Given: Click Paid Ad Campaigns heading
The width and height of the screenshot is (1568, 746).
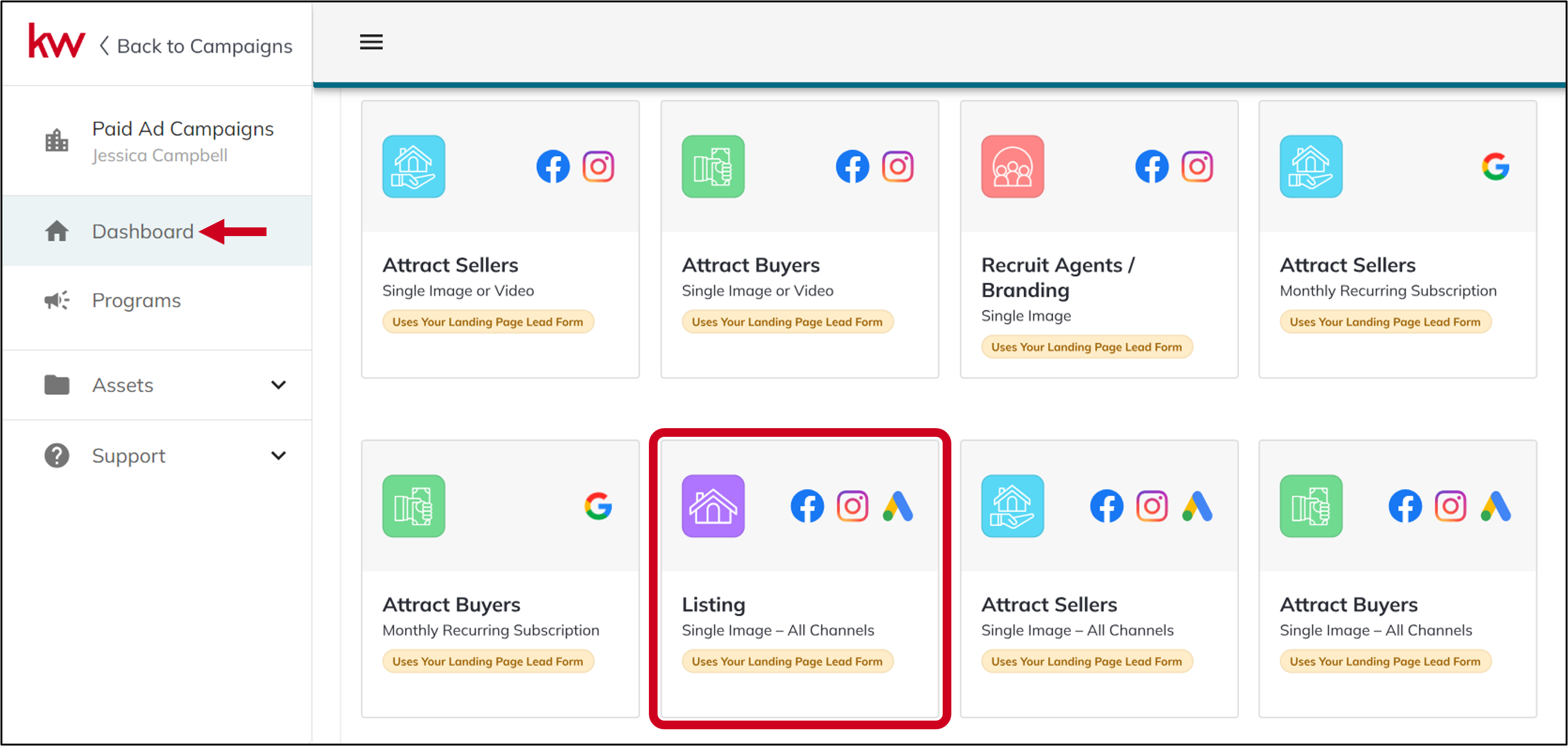Looking at the screenshot, I should (183, 129).
